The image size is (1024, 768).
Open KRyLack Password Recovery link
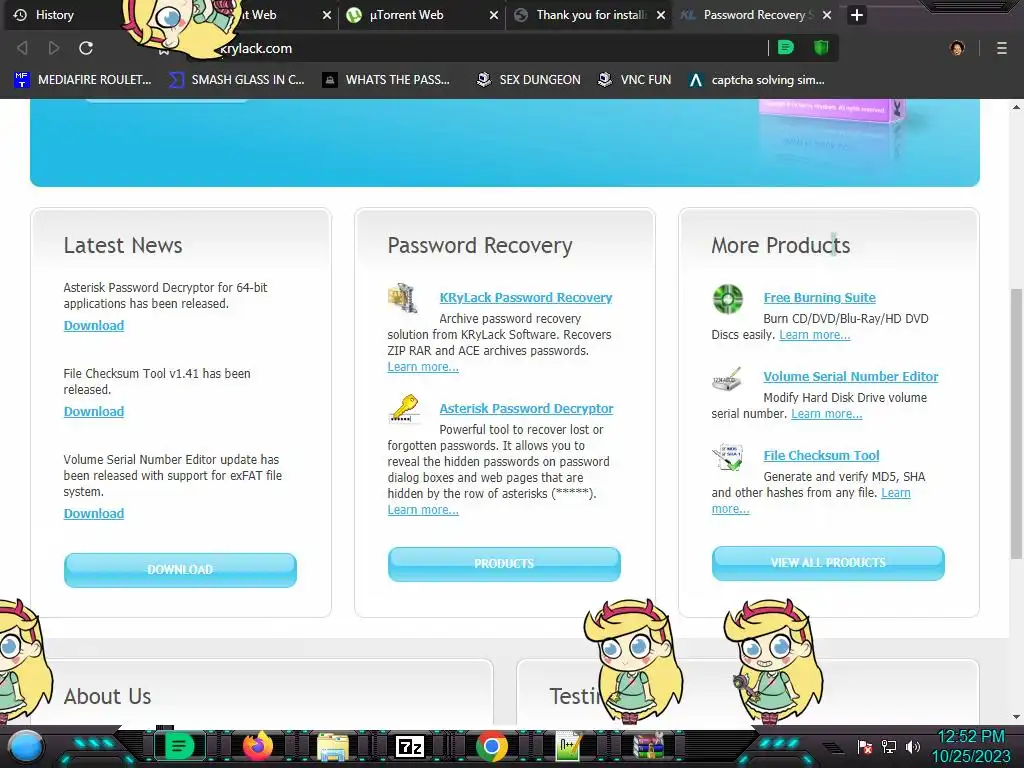click(526, 297)
